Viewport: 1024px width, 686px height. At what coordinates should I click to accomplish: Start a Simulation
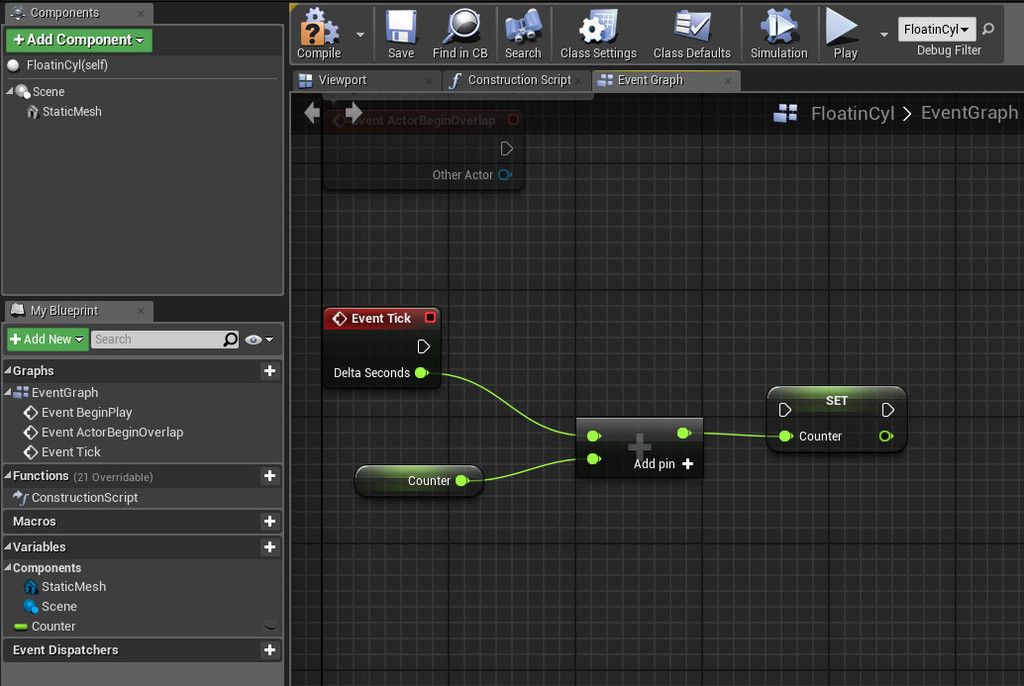click(x=779, y=33)
